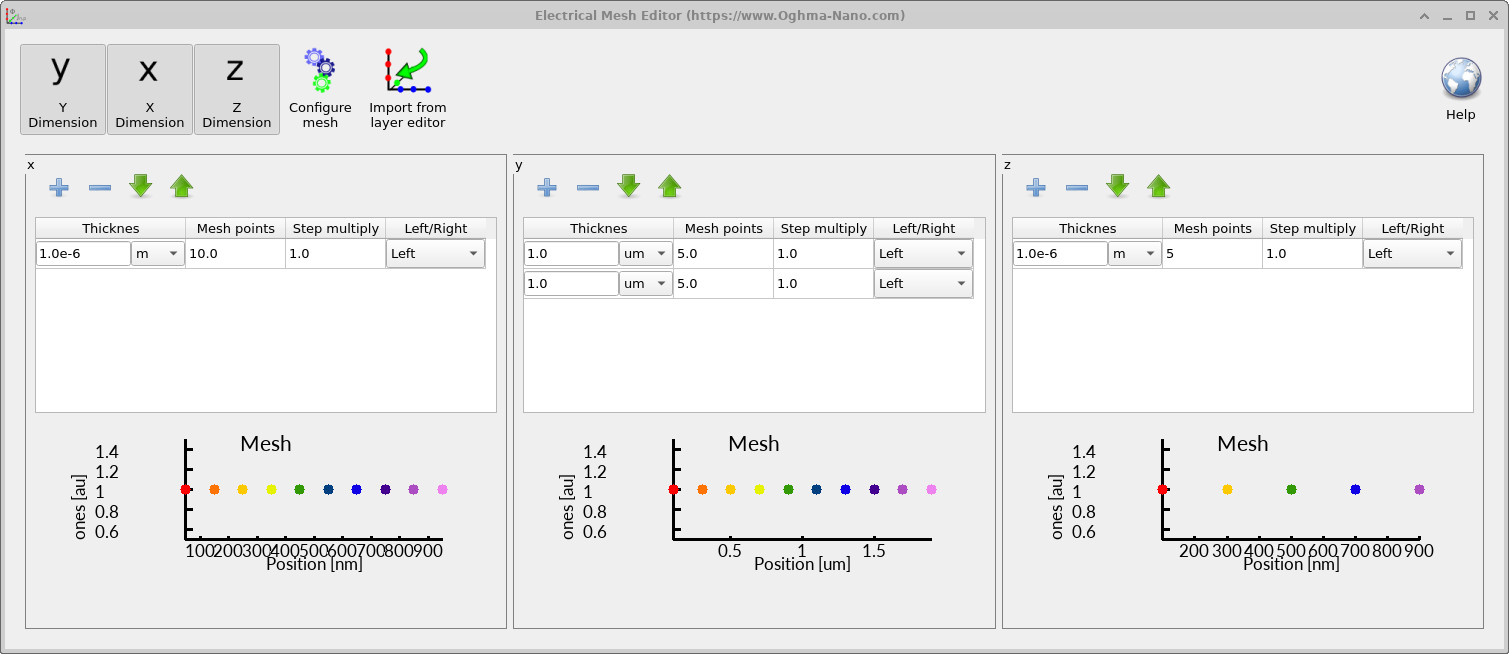Select the Thicknes column header in the x table

pyautogui.click(x=110, y=228)
